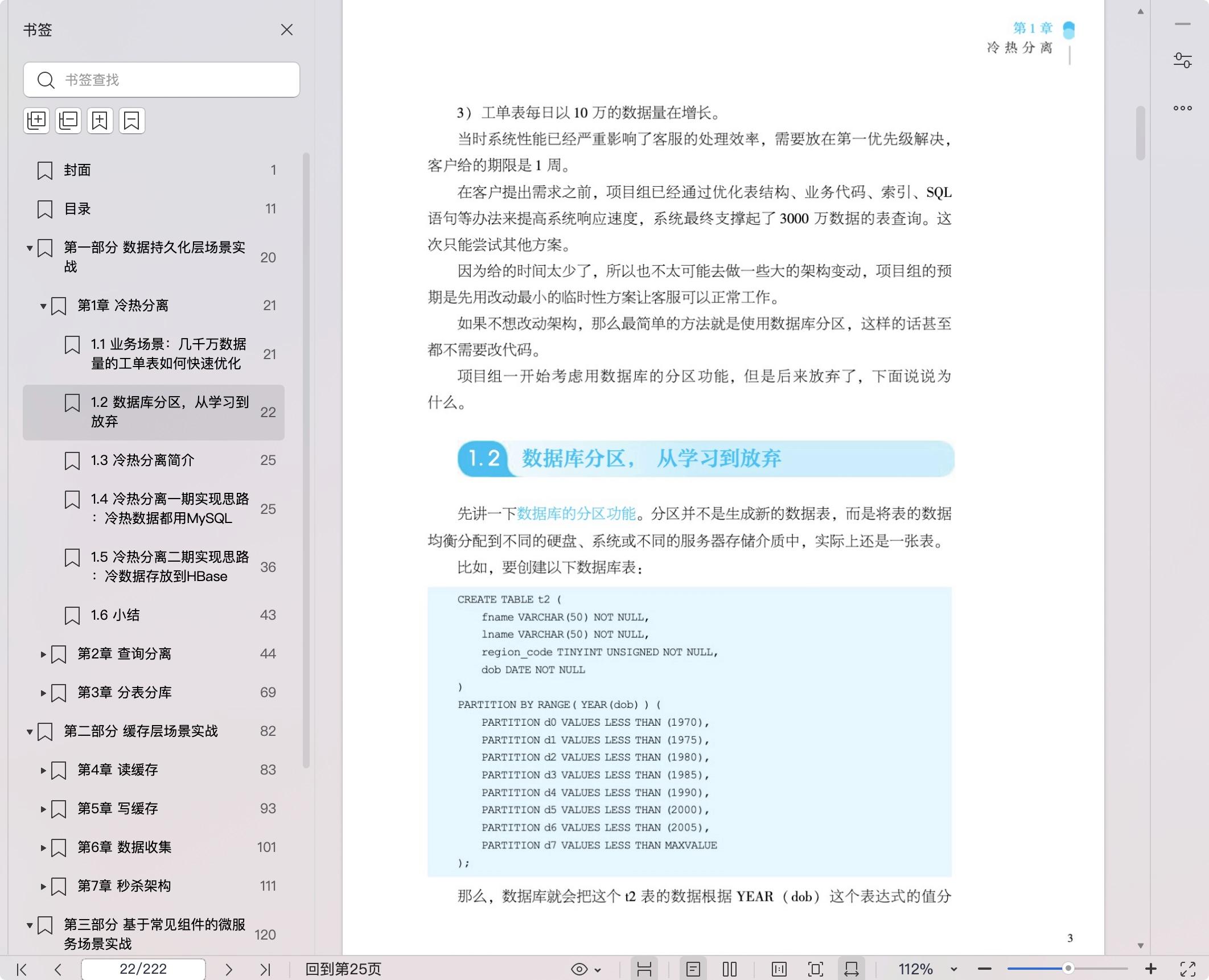The image size is (1209, 980).
Task: Collapse the right sidebar dash icon
Action: (x=1183, y=24)
